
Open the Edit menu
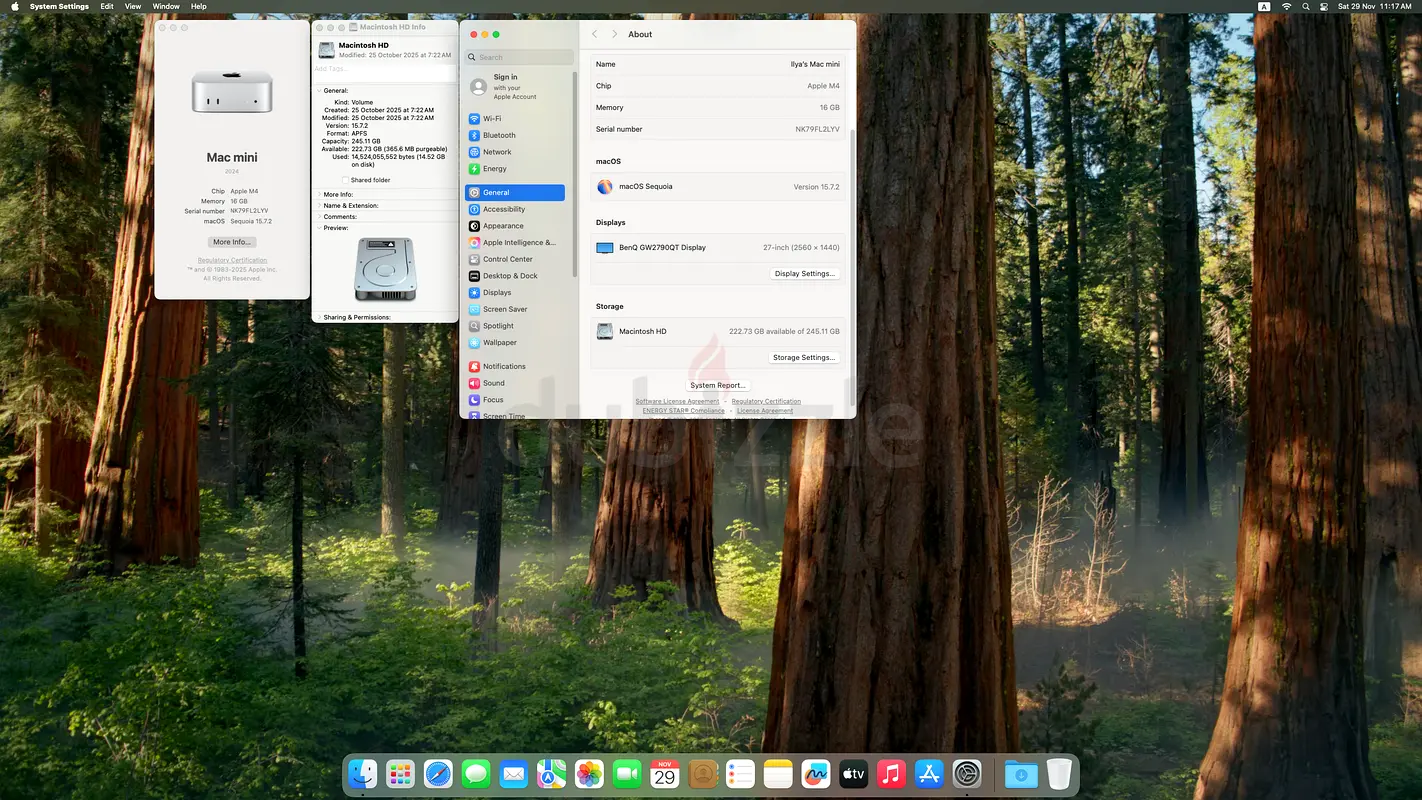click(x=107, y=6)
